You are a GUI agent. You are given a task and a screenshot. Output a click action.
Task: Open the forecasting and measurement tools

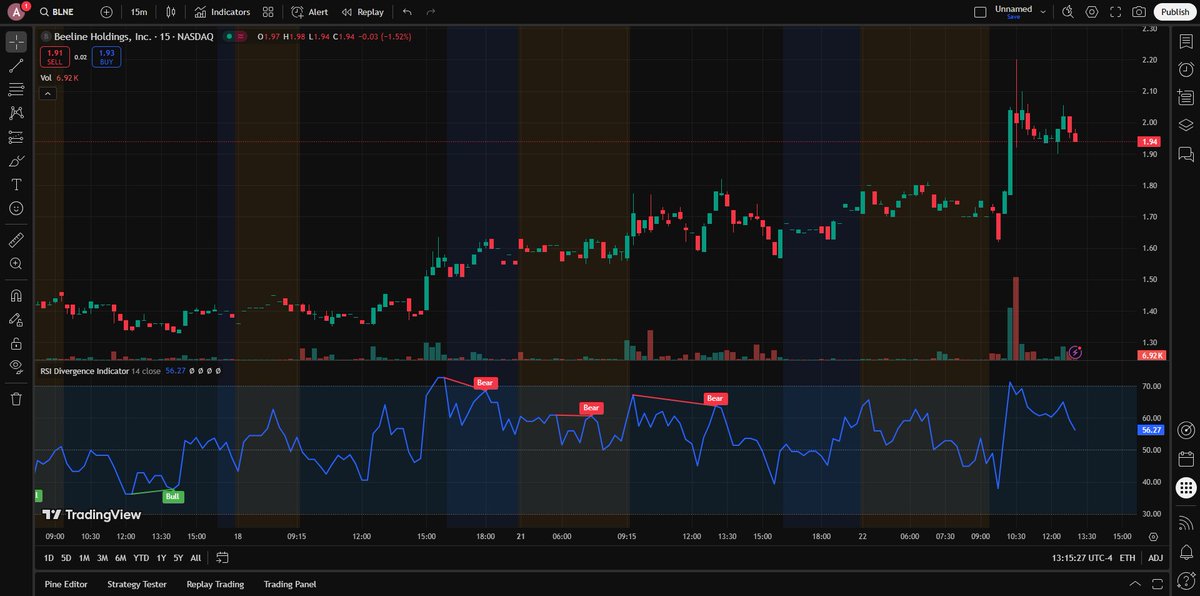[x=16, y=137]
